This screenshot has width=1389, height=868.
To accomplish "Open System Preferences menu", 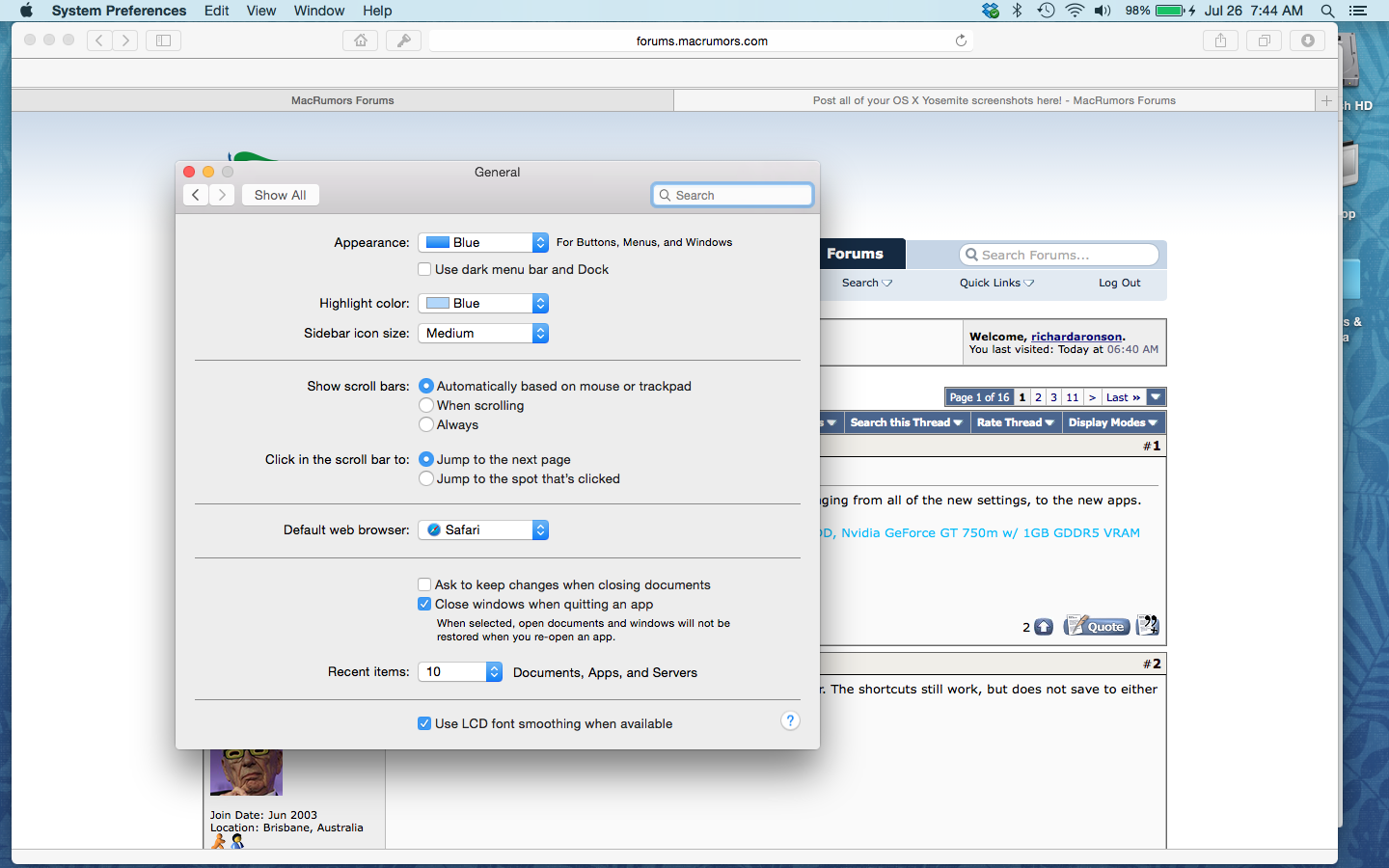I will [119, 11].
